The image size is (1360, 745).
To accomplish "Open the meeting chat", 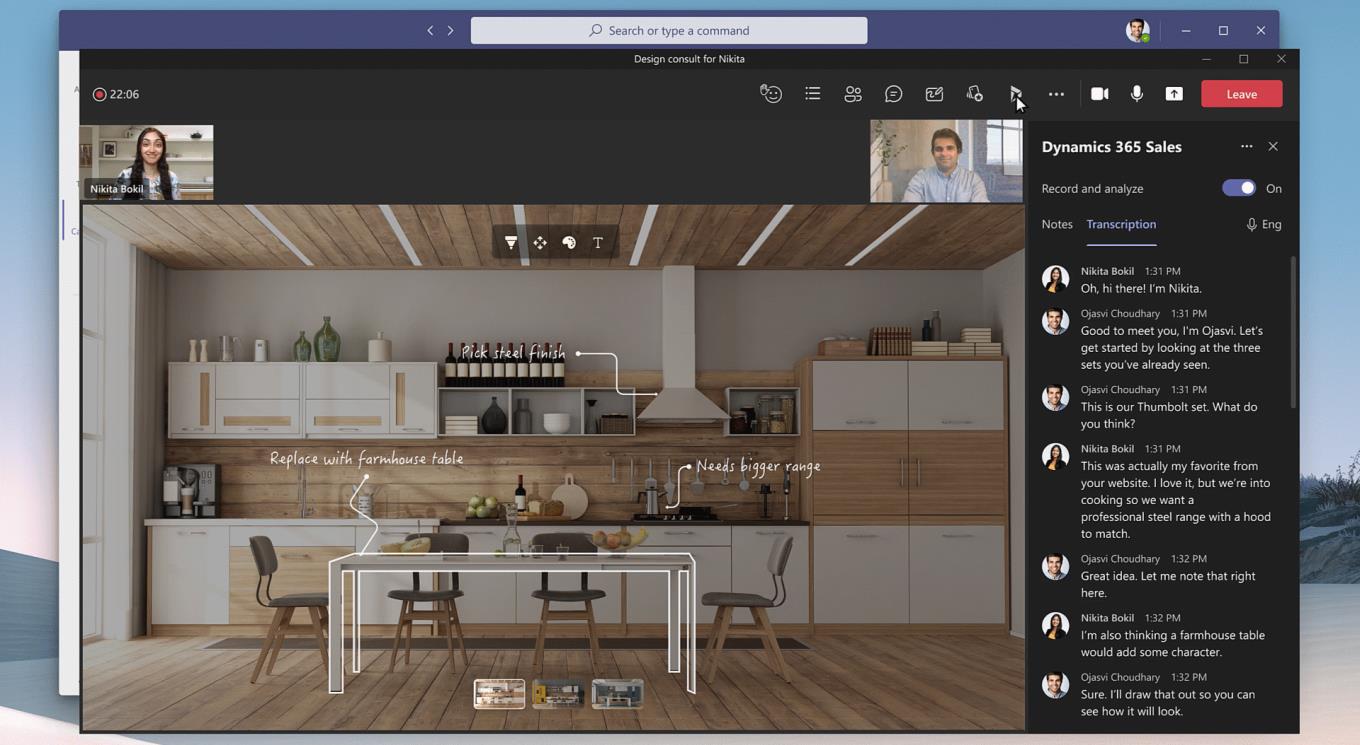I will click(x=893, y=93).
